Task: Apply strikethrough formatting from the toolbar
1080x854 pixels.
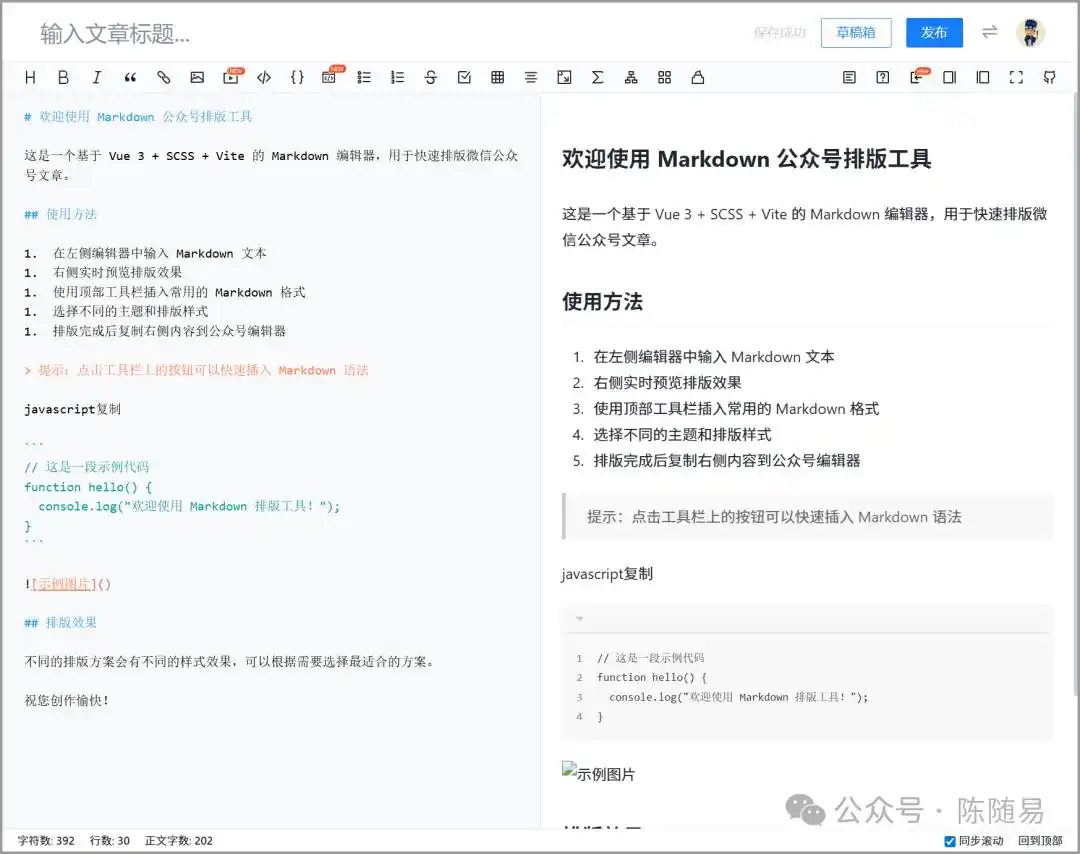Action: (x=429, y=77)
